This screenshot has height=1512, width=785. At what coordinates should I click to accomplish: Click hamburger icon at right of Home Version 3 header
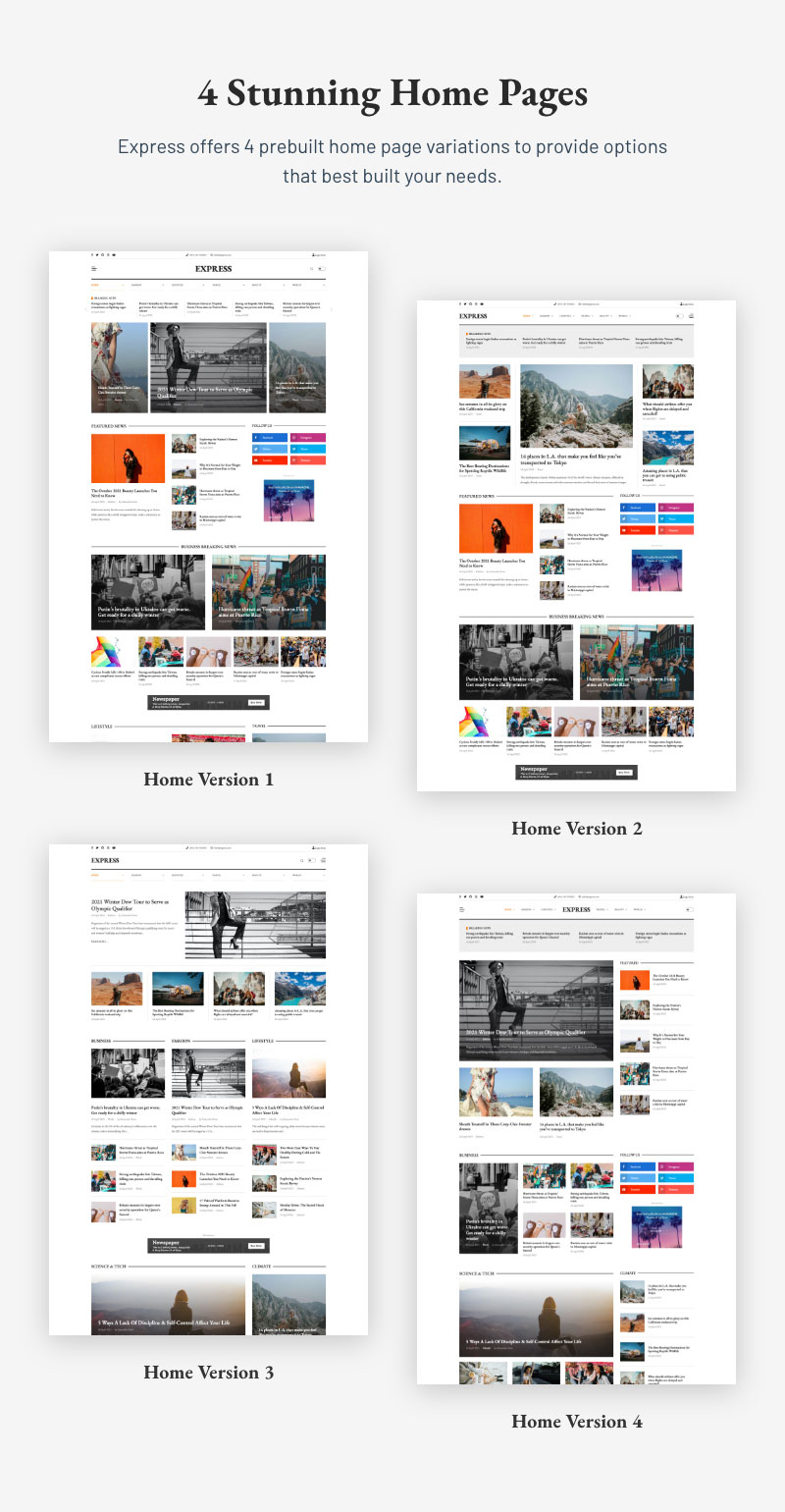pos(323,861)
